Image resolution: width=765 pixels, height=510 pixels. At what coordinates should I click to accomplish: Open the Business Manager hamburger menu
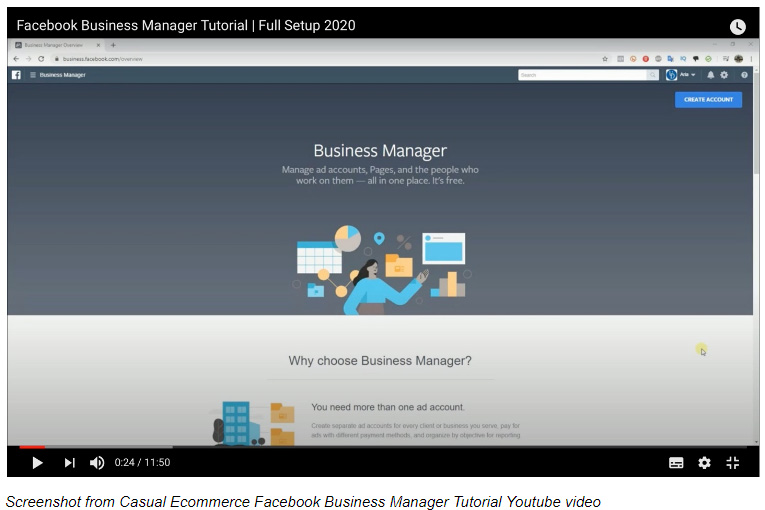click(33, 75)
